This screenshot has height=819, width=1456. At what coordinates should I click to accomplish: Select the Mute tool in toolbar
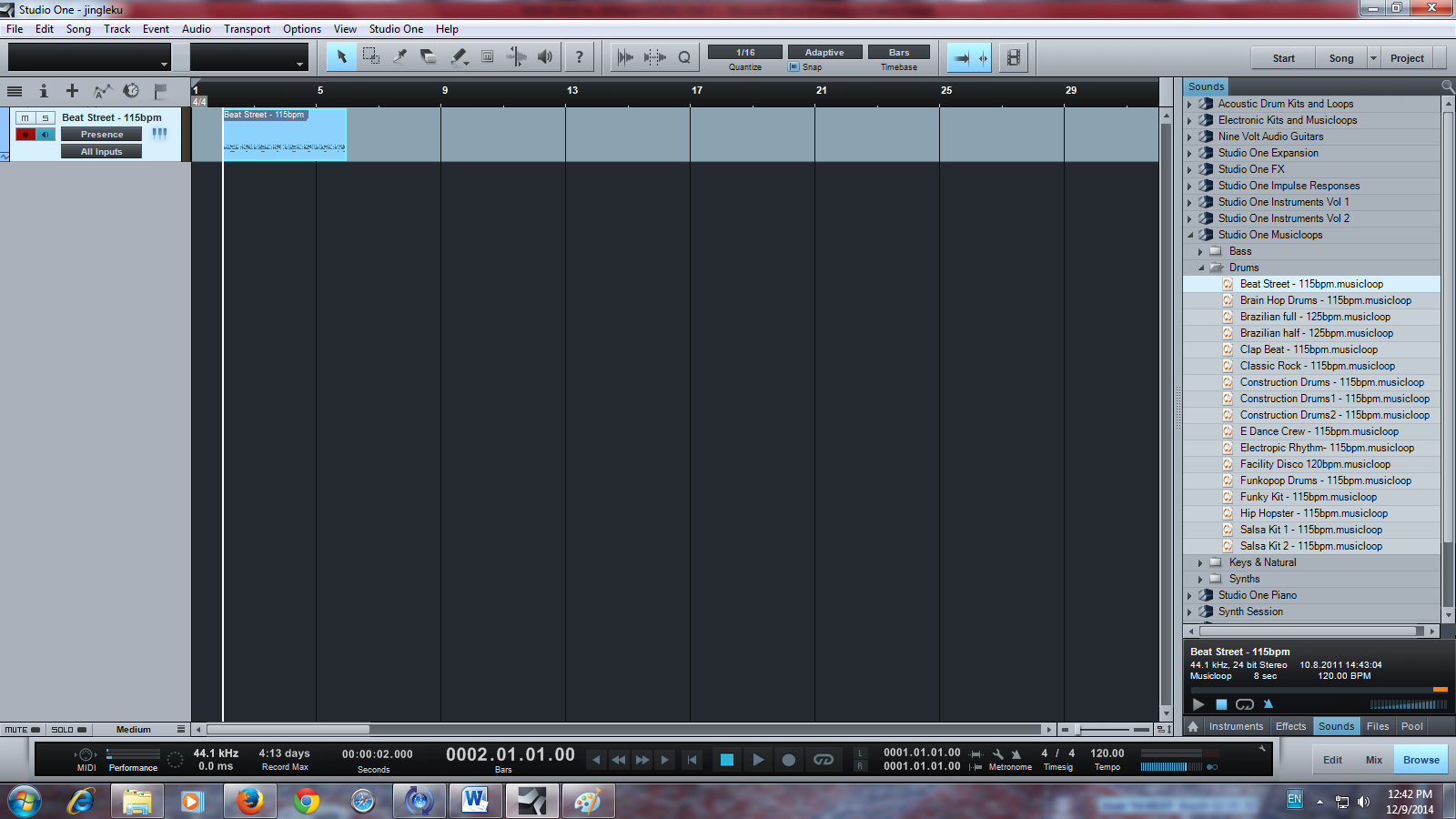click(x=488, y=56)
